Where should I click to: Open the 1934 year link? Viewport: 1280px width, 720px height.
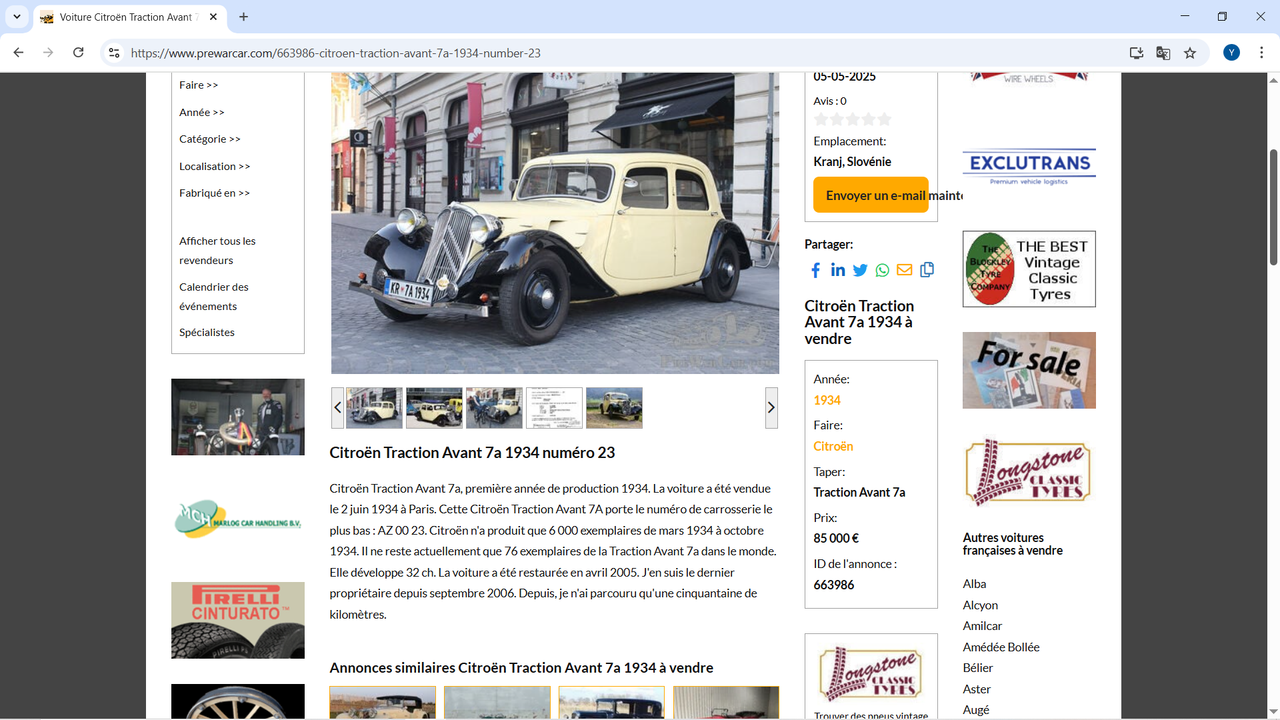[x=827, y=400]
